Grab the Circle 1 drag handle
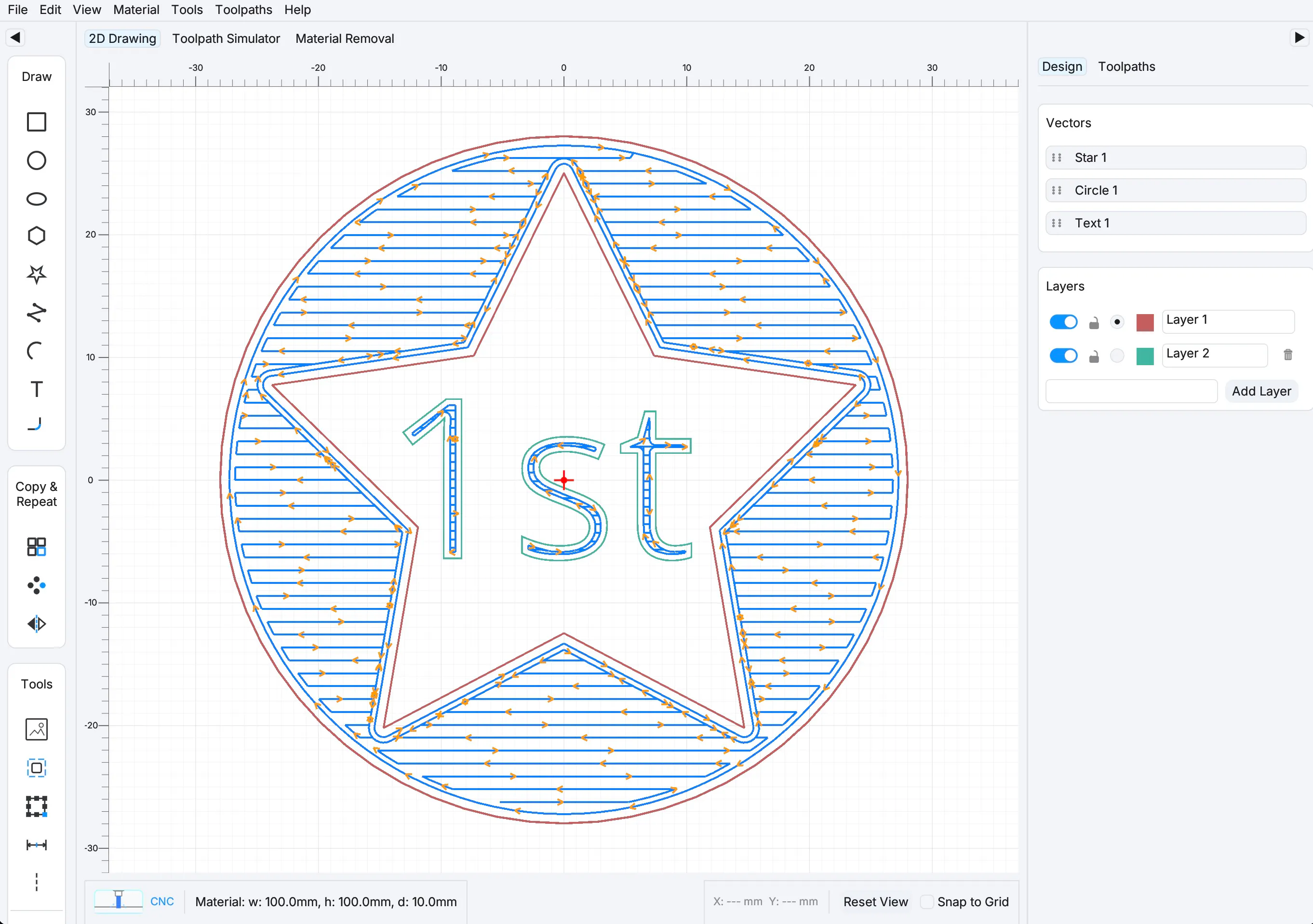 [1057, 190]
